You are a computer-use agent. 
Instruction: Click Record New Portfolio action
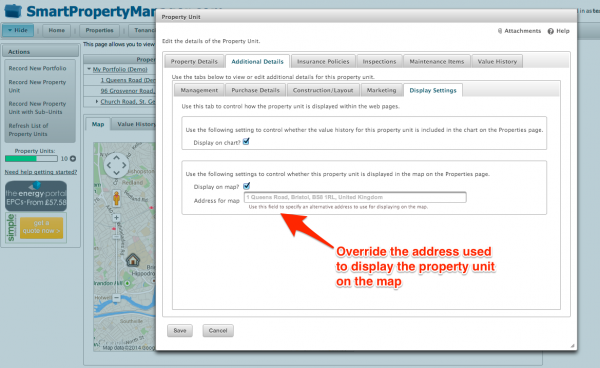pyautogui.click(x=38, y=68)
